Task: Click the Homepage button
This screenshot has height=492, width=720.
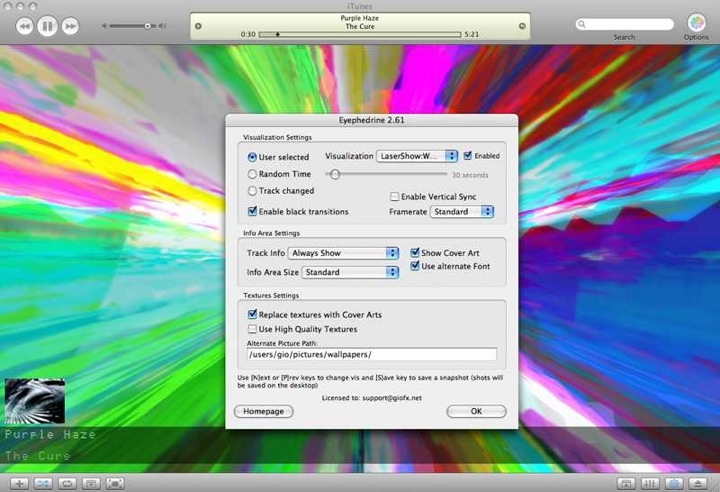Action: (264, 411)
